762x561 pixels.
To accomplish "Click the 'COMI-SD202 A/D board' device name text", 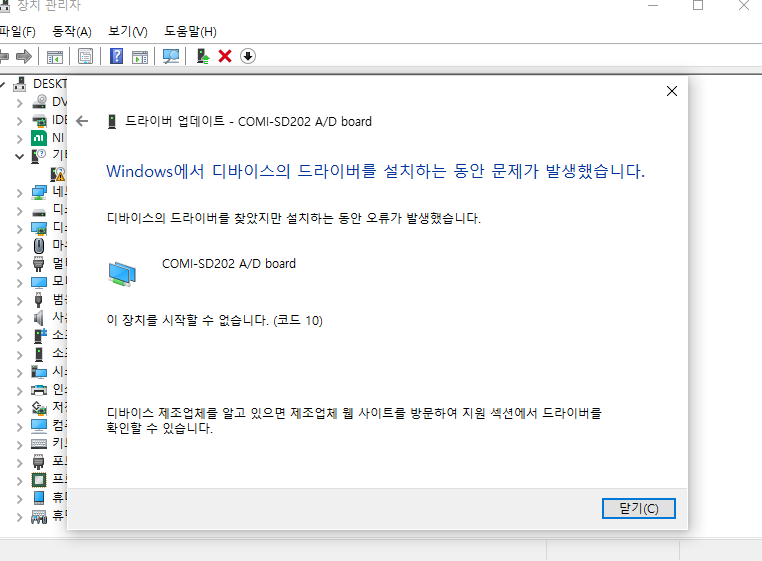I will tap(229, 263).
